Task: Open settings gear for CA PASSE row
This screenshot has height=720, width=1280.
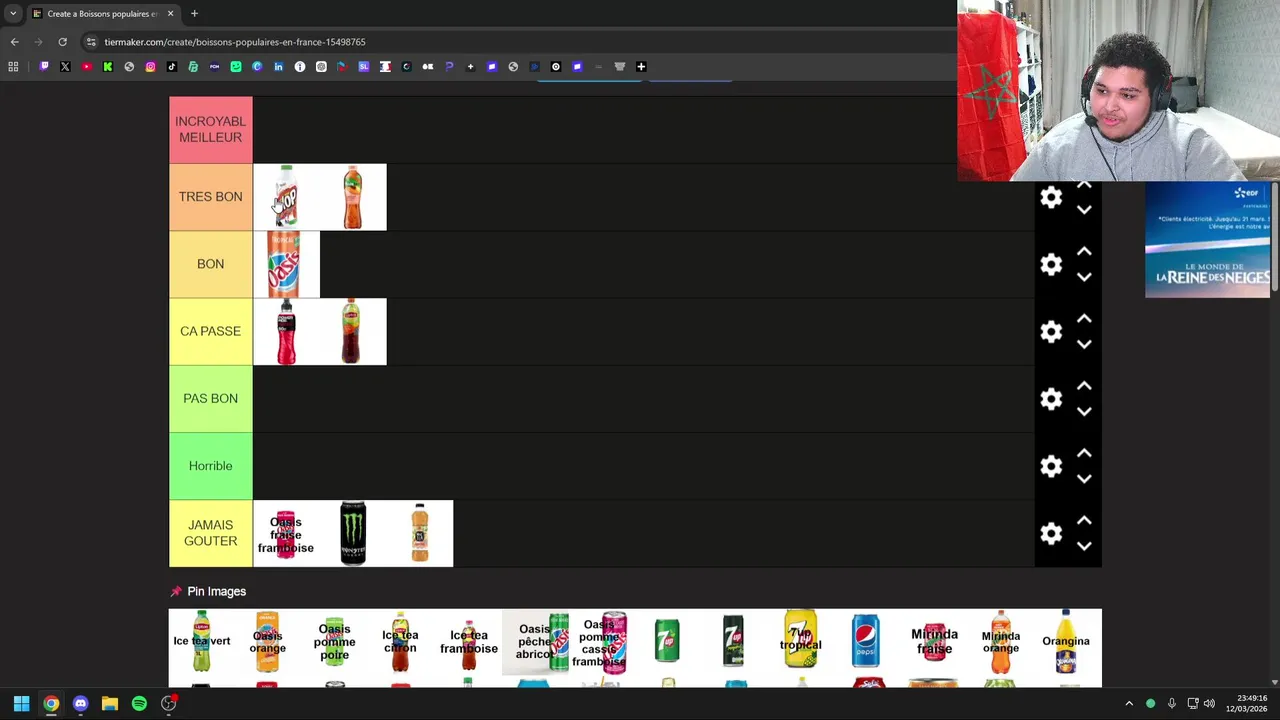Action: [1051, 331]
